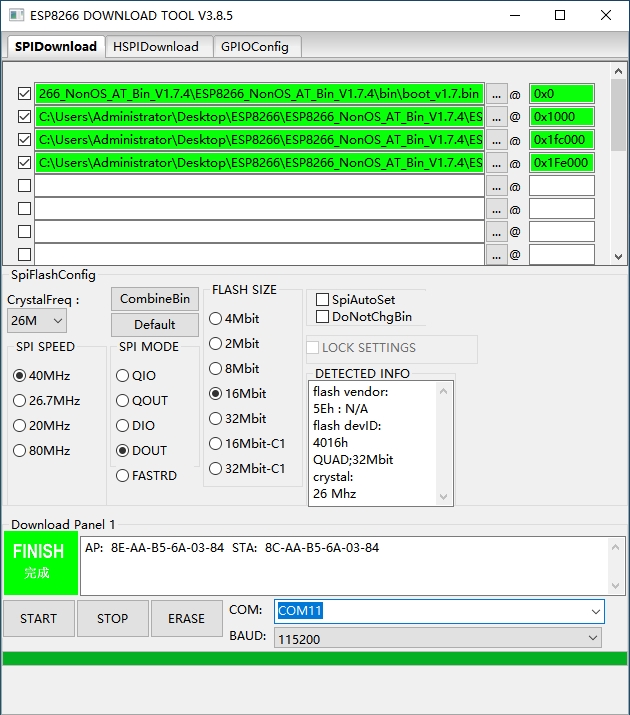Uncheck the file row at address 0x1000

pyautogui.click(x=24, y=117)
